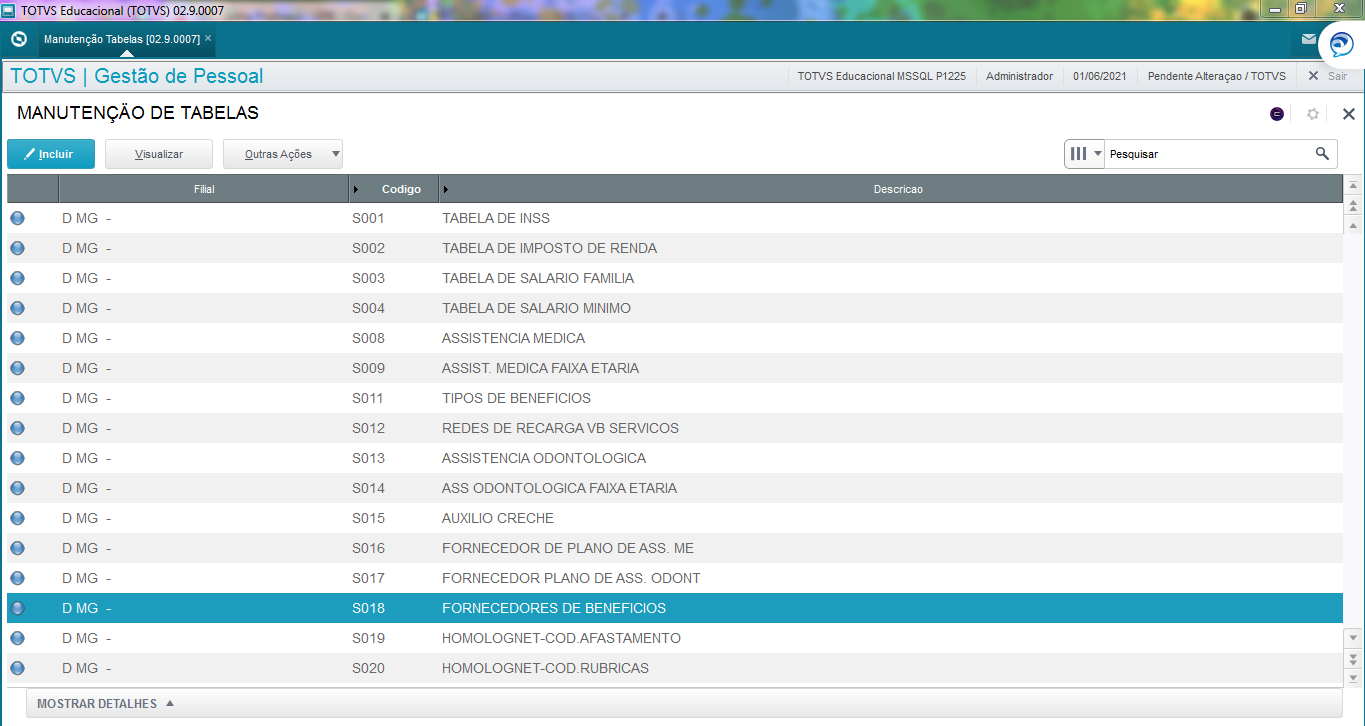Click the Incluir button
The image size is (1365, 726).
(51, 154)
